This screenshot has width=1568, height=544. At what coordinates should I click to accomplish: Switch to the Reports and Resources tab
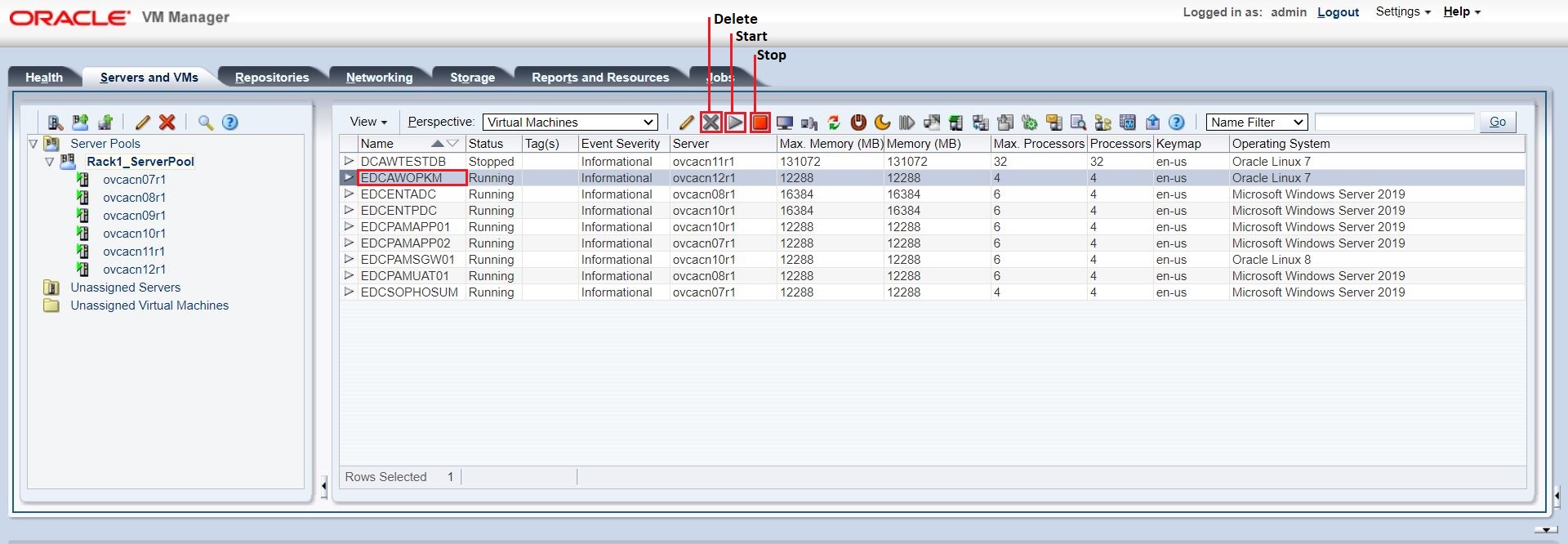pyautogui.click(x=600, y=78)
